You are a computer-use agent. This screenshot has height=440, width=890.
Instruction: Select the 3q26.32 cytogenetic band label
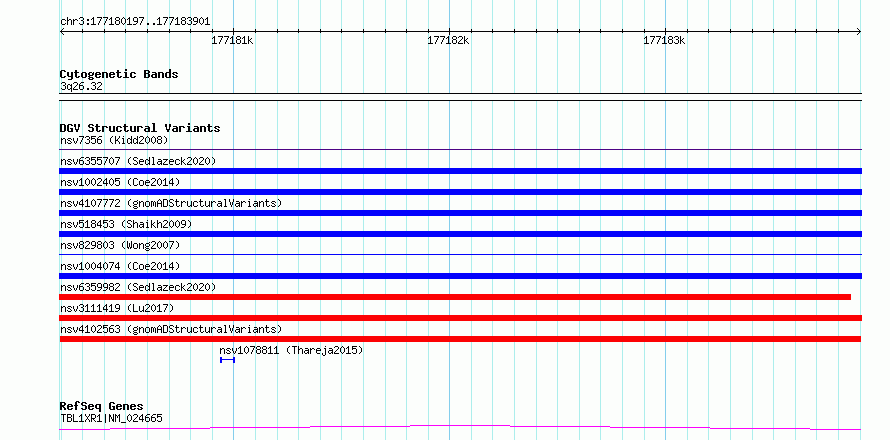82,87
